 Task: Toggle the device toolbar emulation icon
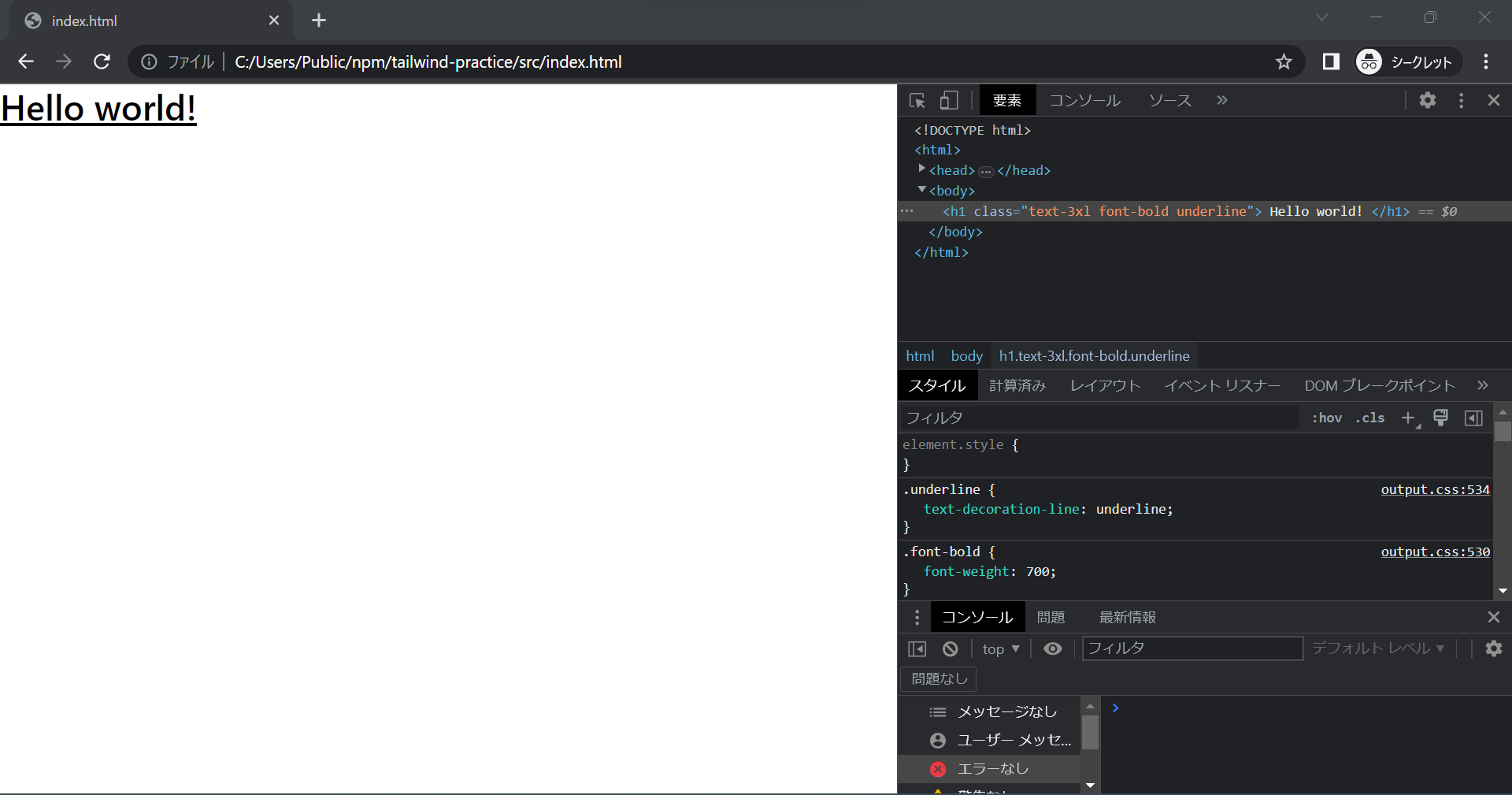pyautogui.click(x=948, y=100)
